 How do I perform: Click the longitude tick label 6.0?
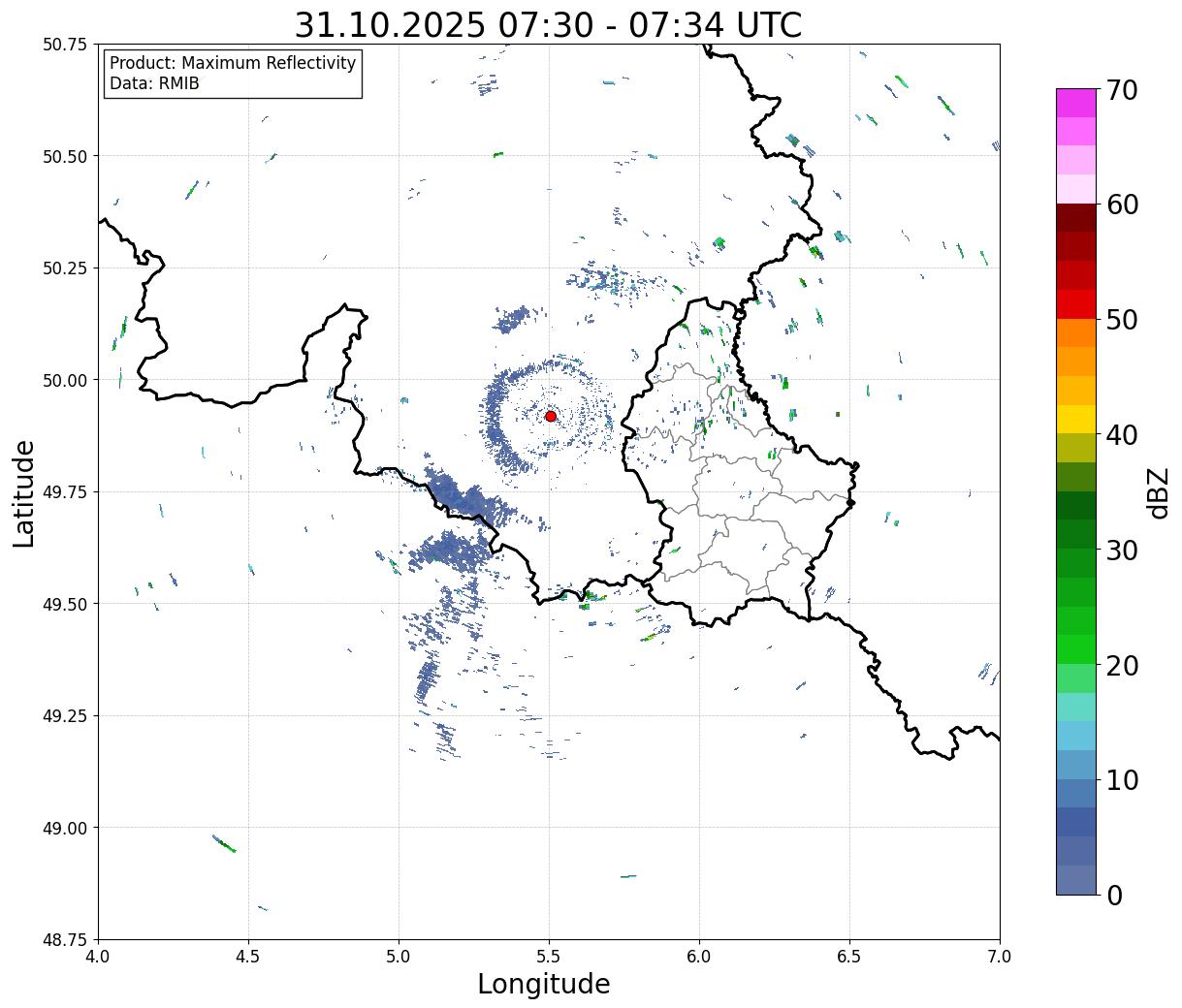[699, 957]
